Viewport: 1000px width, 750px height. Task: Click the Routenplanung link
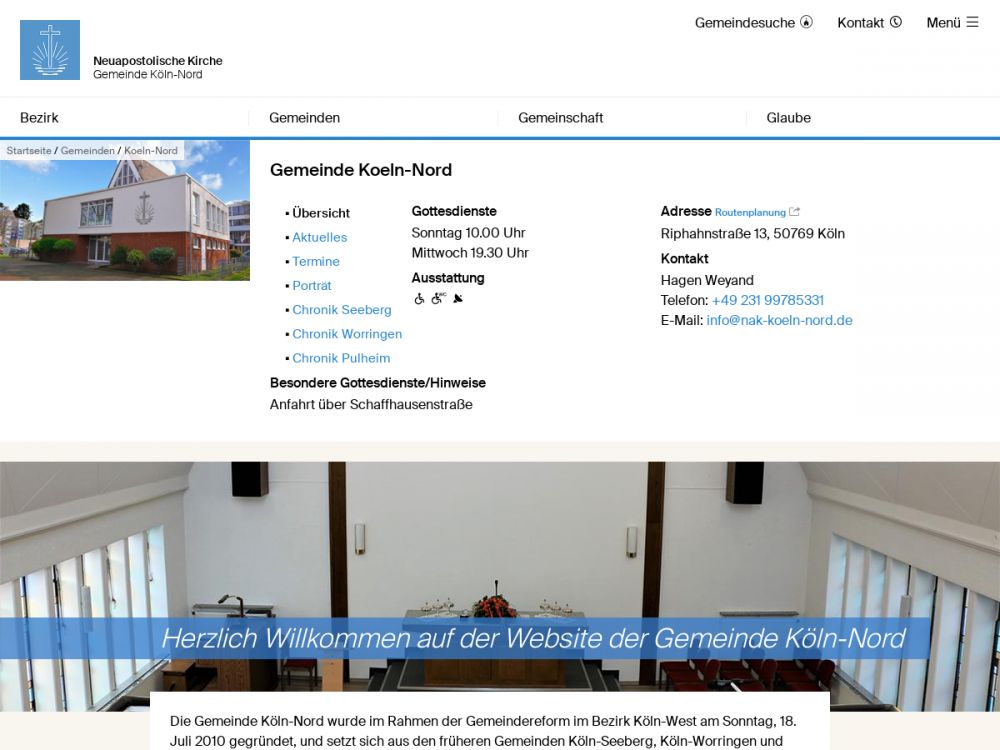(750, 213)
